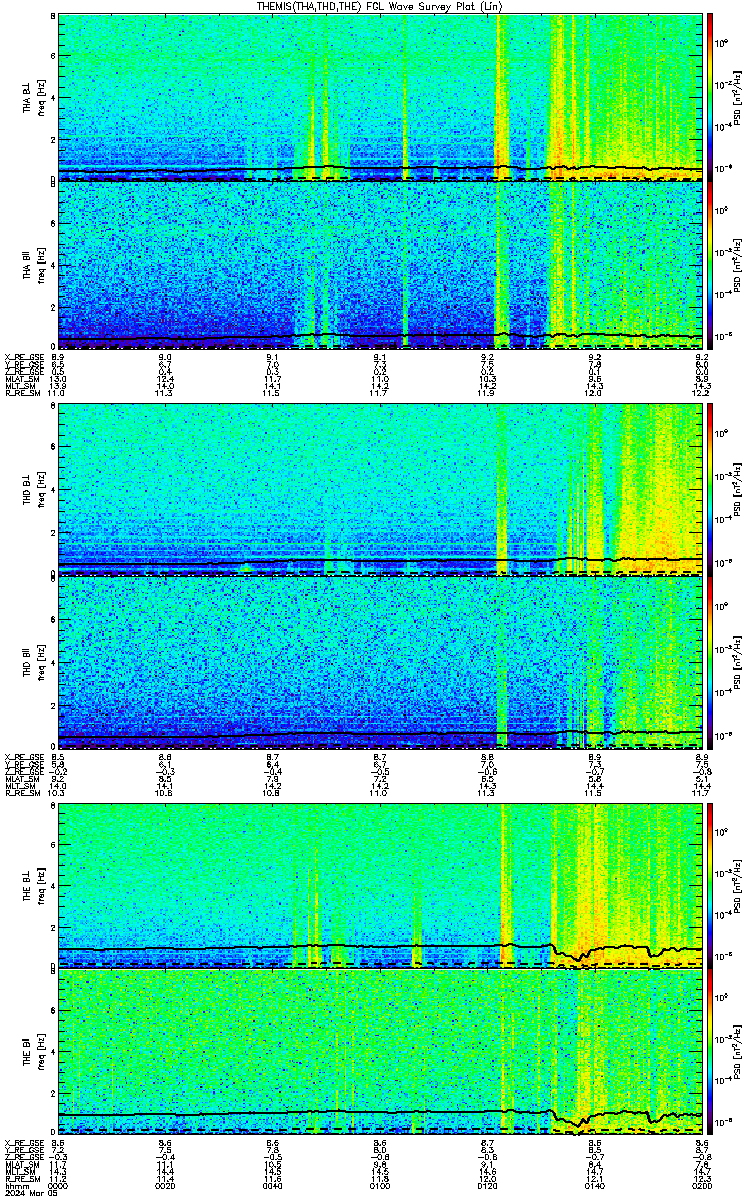
Task: Click the 0100 time tick label
Action: click(379, 1186)
